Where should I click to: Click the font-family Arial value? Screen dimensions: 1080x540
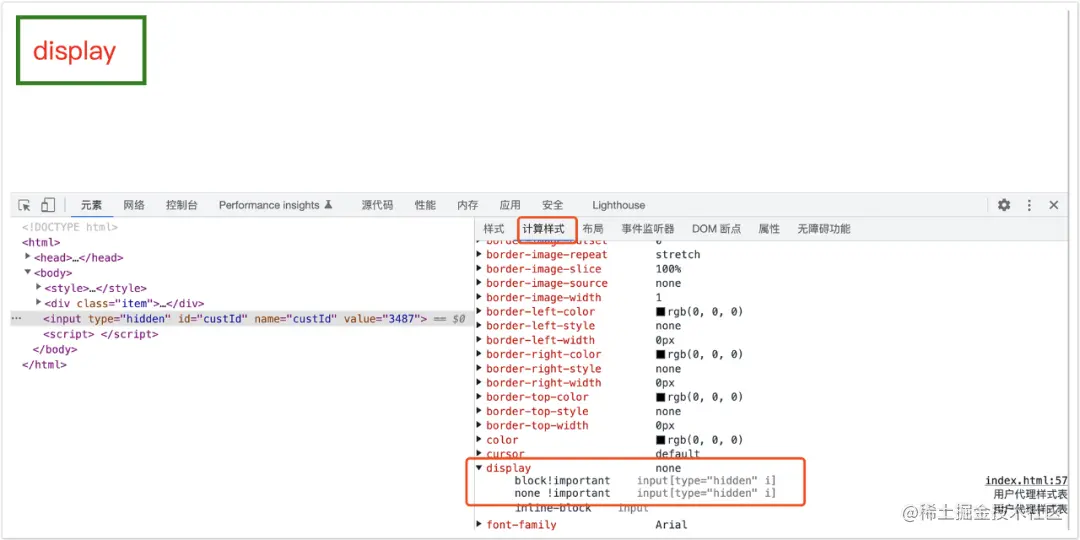click(672, 525)
